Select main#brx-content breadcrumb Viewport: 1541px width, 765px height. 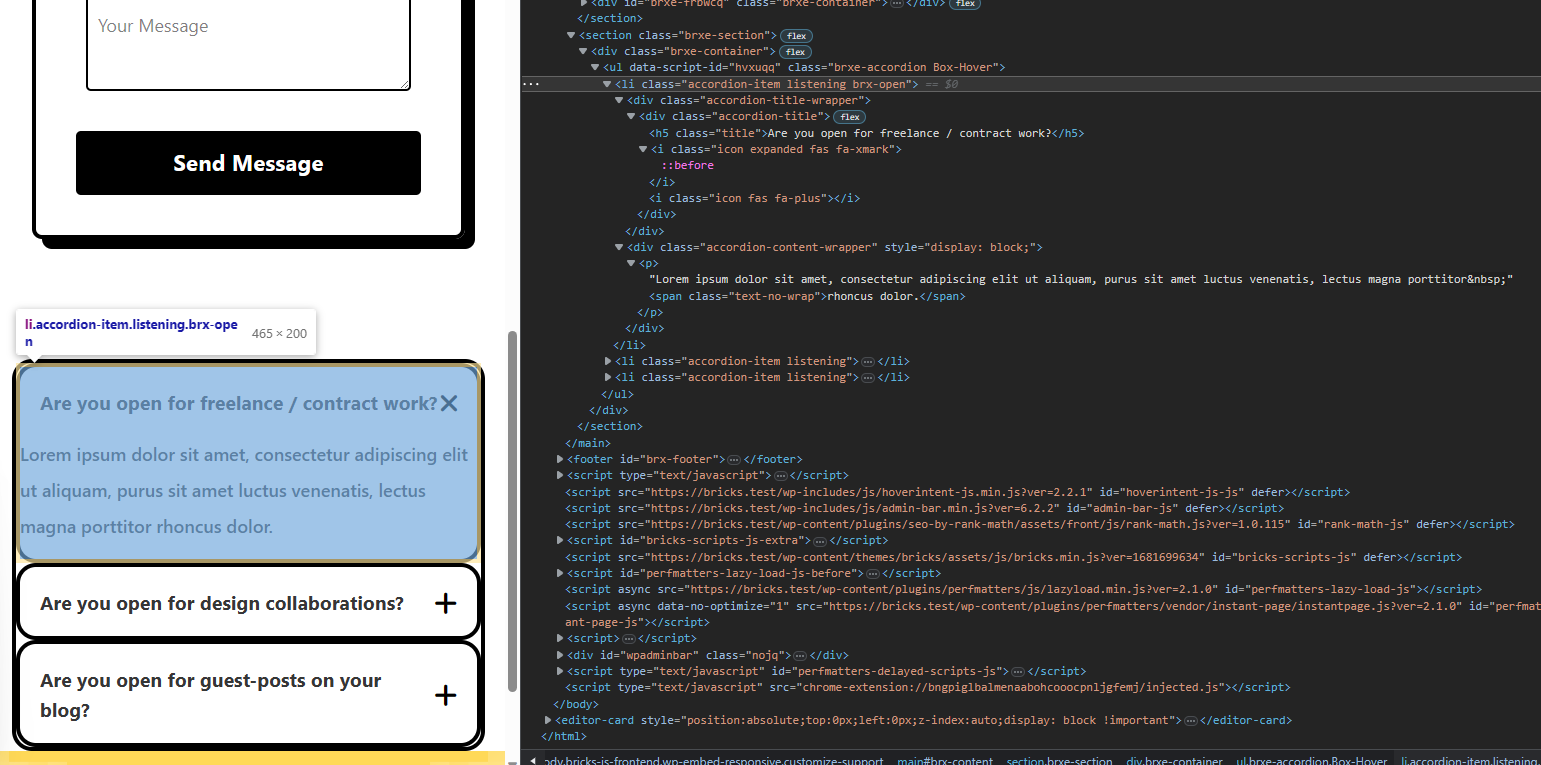(x=944, y=761)
